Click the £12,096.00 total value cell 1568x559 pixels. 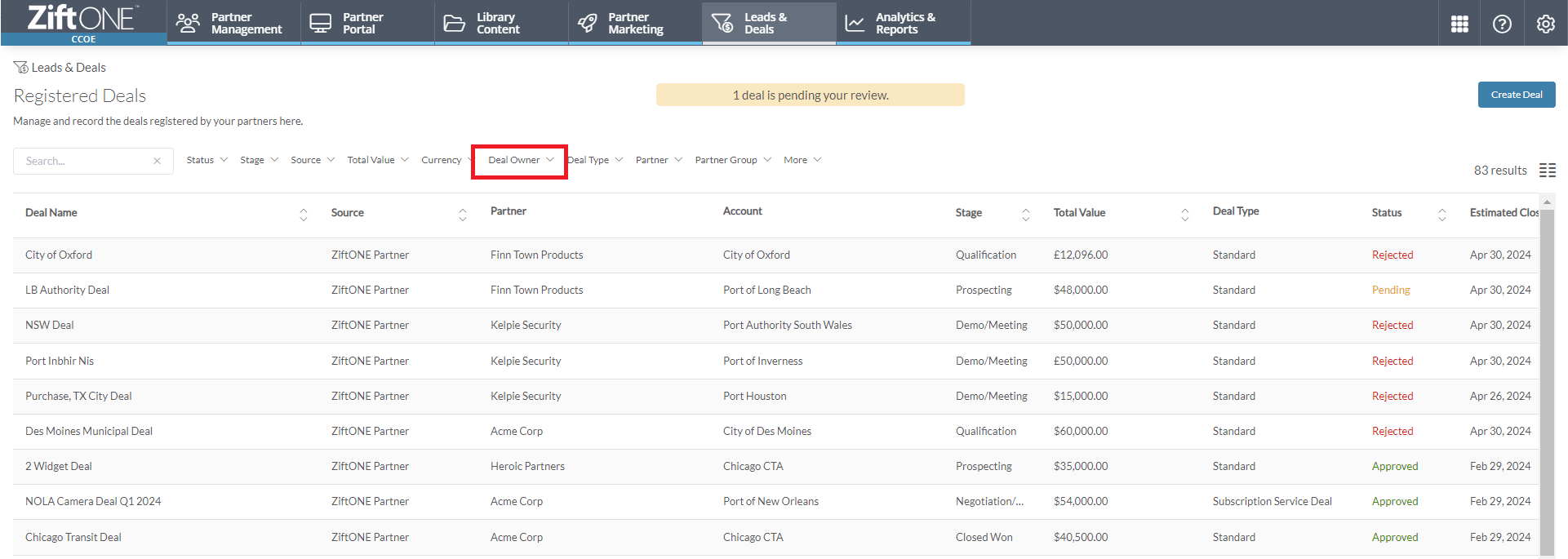[1081, 255]
